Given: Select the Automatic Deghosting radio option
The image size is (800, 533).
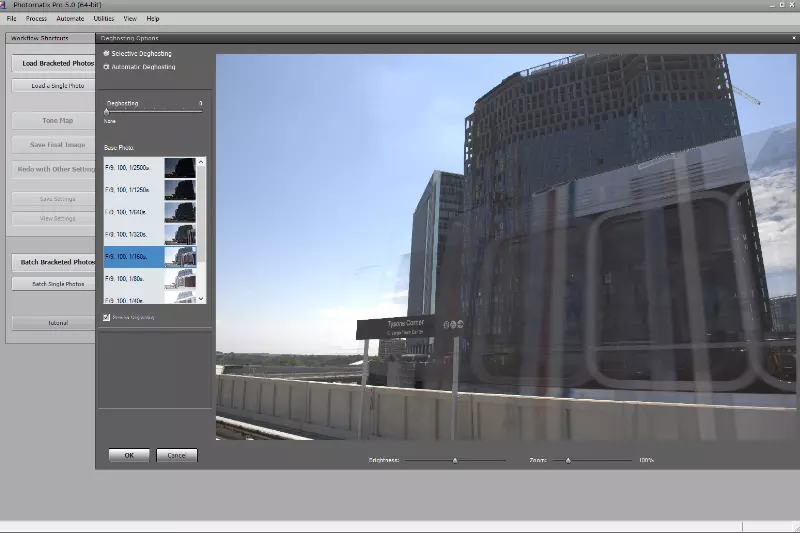Looking at the screenshot, I should click(x=106, y=67).
